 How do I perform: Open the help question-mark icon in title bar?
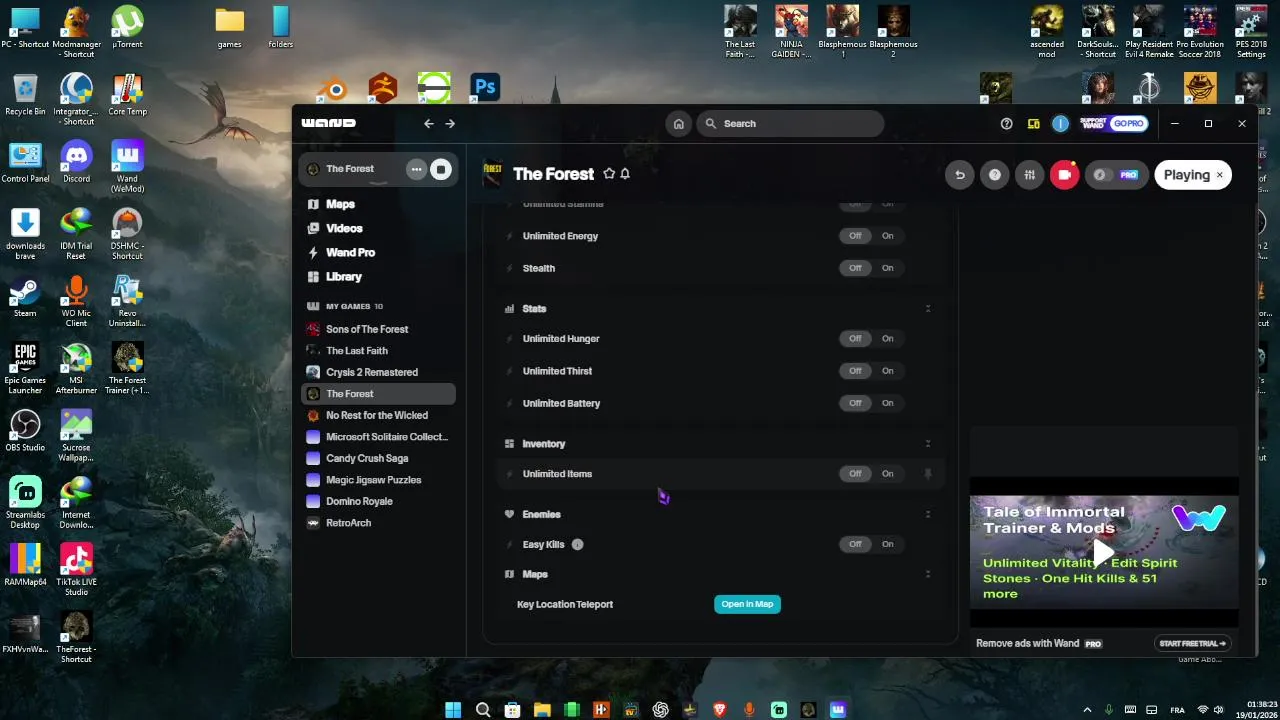pos(1007,124)
